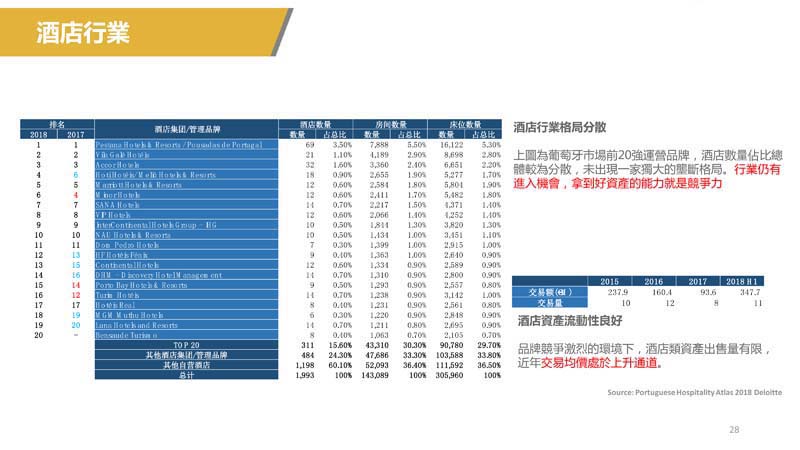This screenshot has width=800, height=450.
Task: Click the heading 酒店資產流動性良好
Action: point(570,320)
